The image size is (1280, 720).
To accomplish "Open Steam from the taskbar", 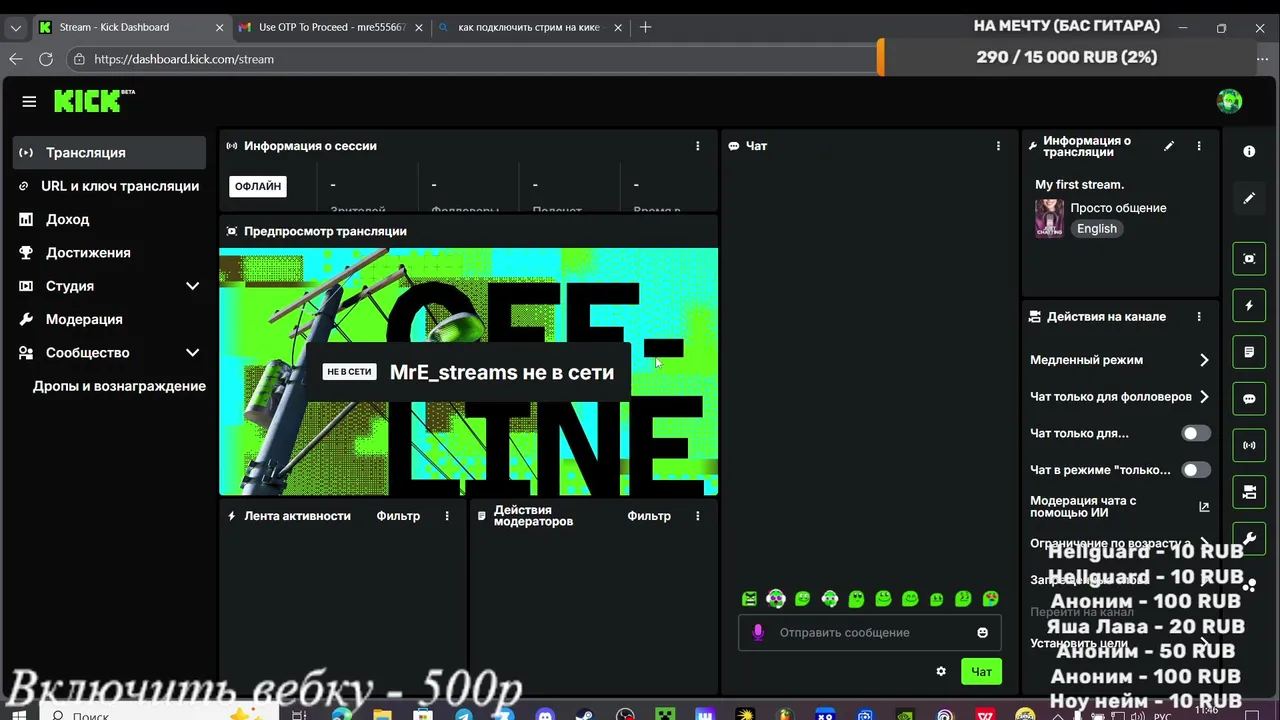I will click(x=584, y=715).
